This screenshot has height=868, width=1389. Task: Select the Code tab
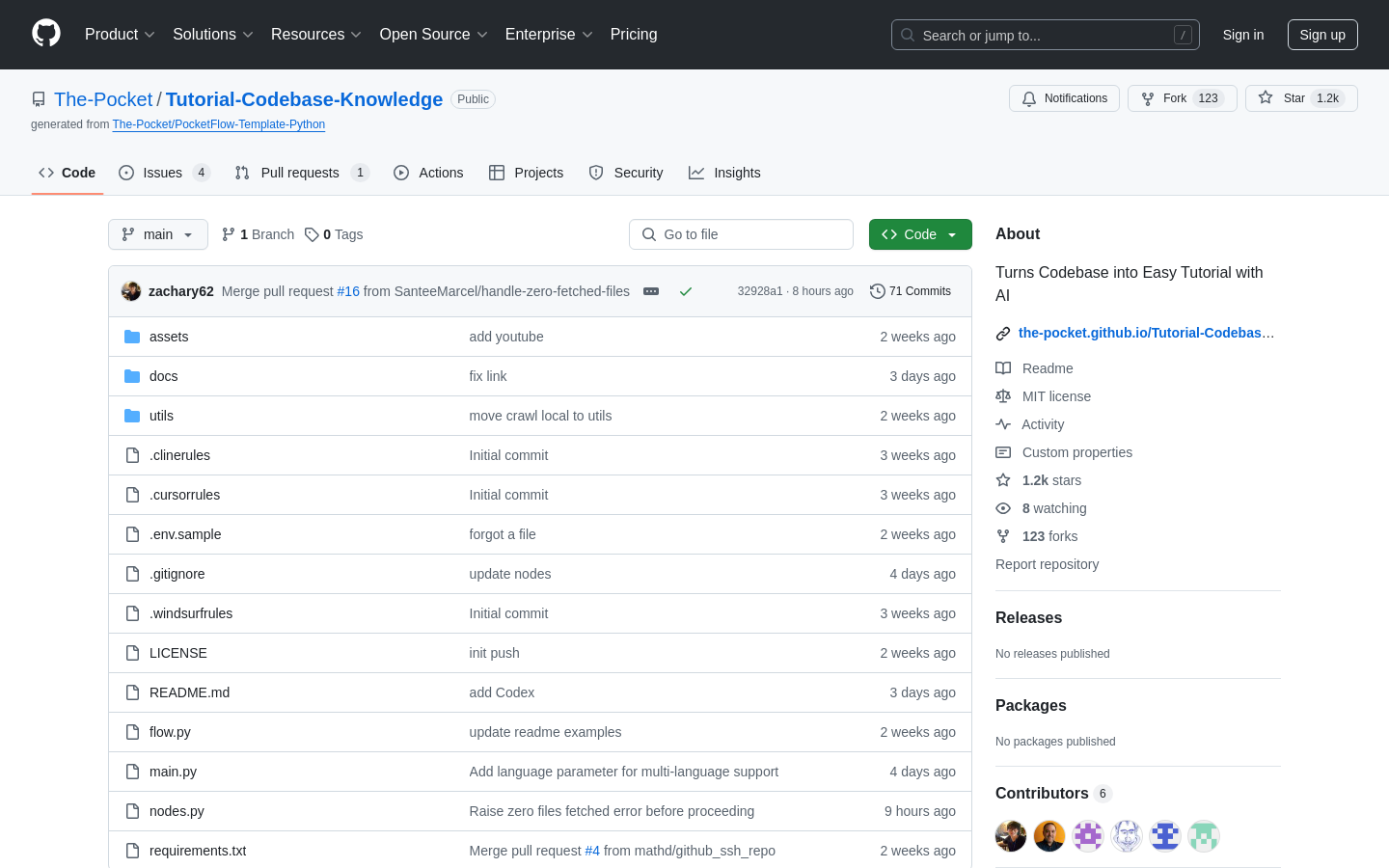67,173
